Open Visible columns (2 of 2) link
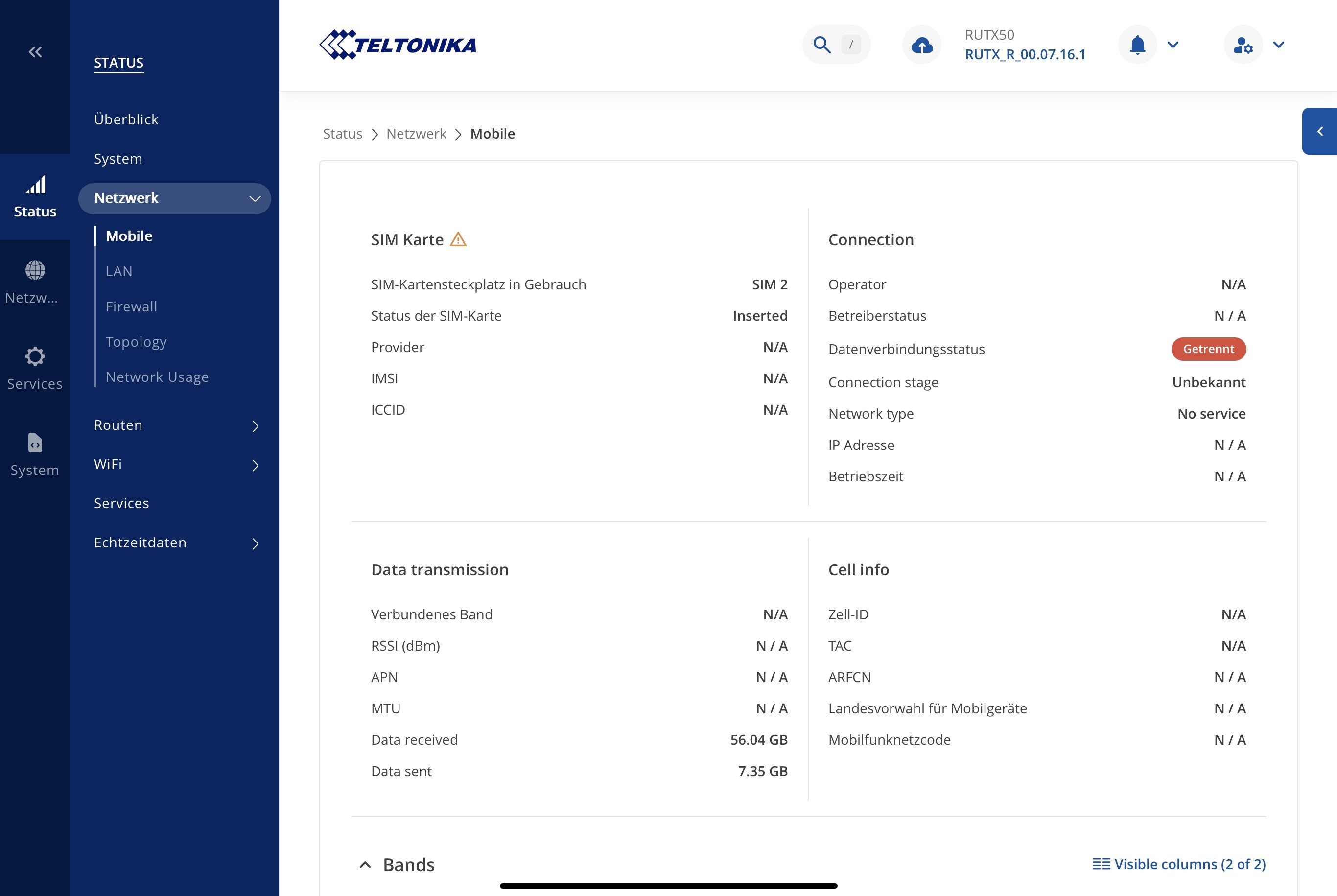The height and width of the screenshot is (896, 1337). click(1179, 864)
